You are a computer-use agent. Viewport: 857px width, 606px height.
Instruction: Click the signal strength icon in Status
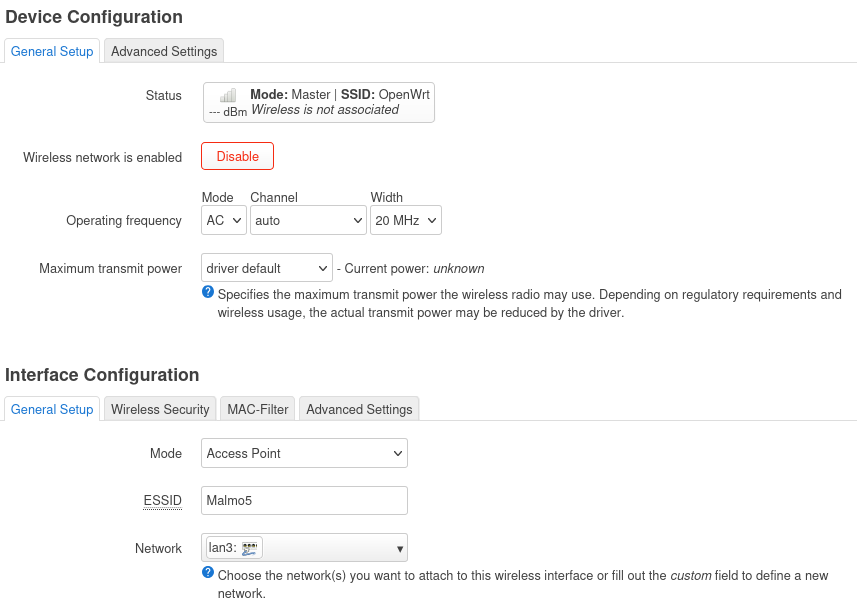(x=228, y=95)
